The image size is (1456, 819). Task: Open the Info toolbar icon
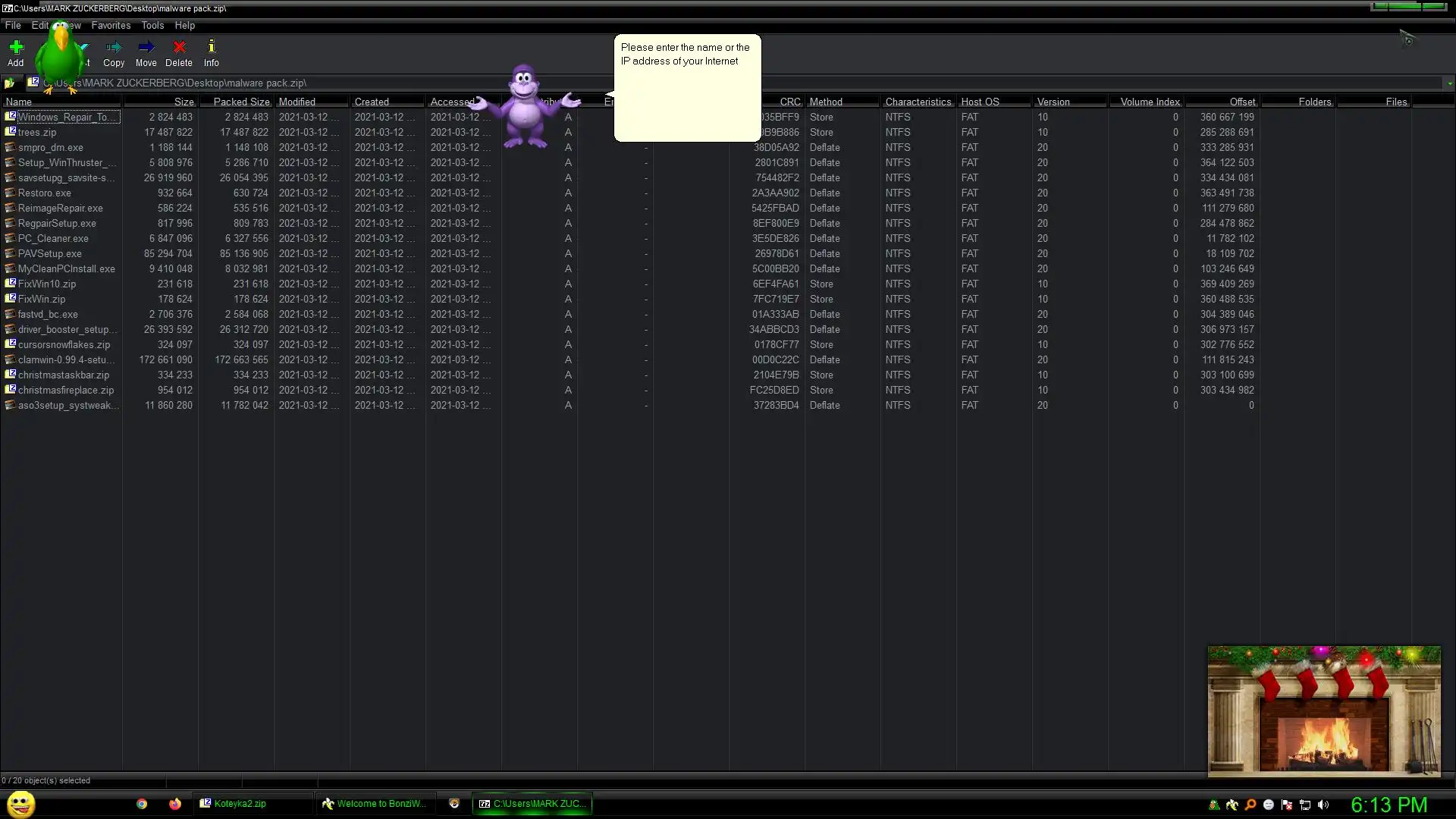[211, 52]
